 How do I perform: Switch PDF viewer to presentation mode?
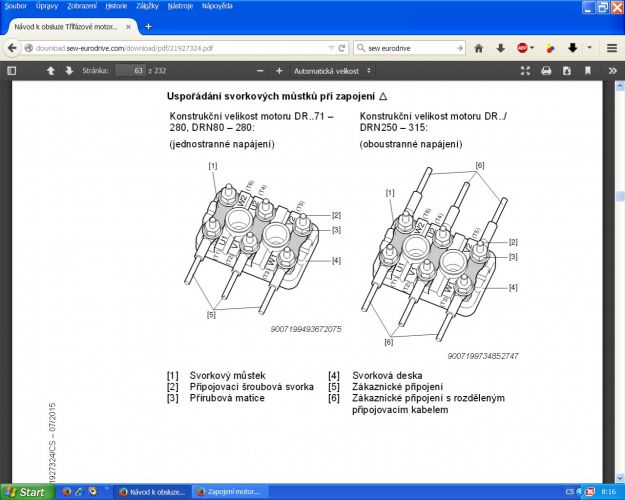[525, 71]
